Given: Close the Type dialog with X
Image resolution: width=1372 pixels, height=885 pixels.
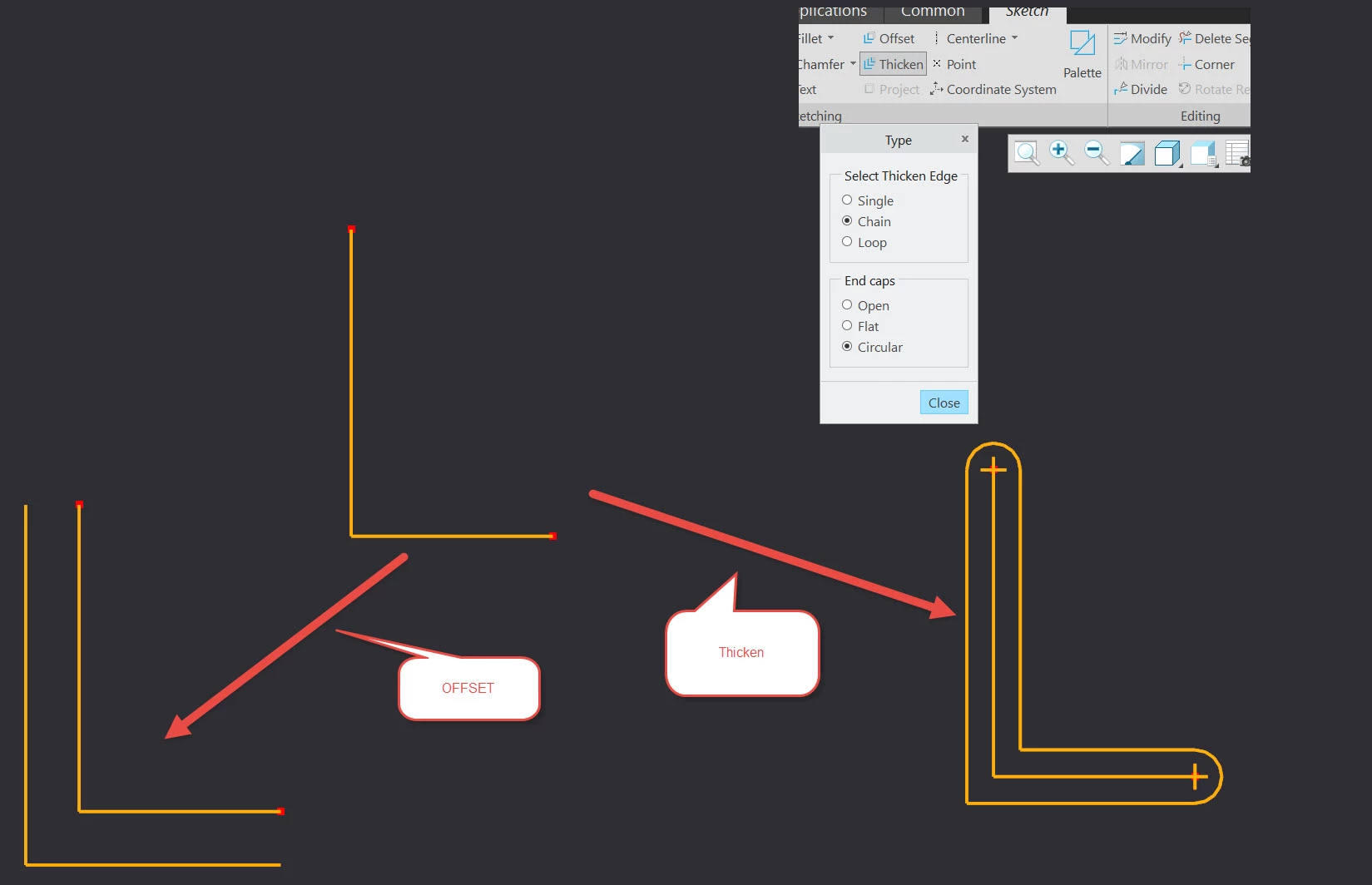Looking at the screenshot, I should (x=965, y=139).
